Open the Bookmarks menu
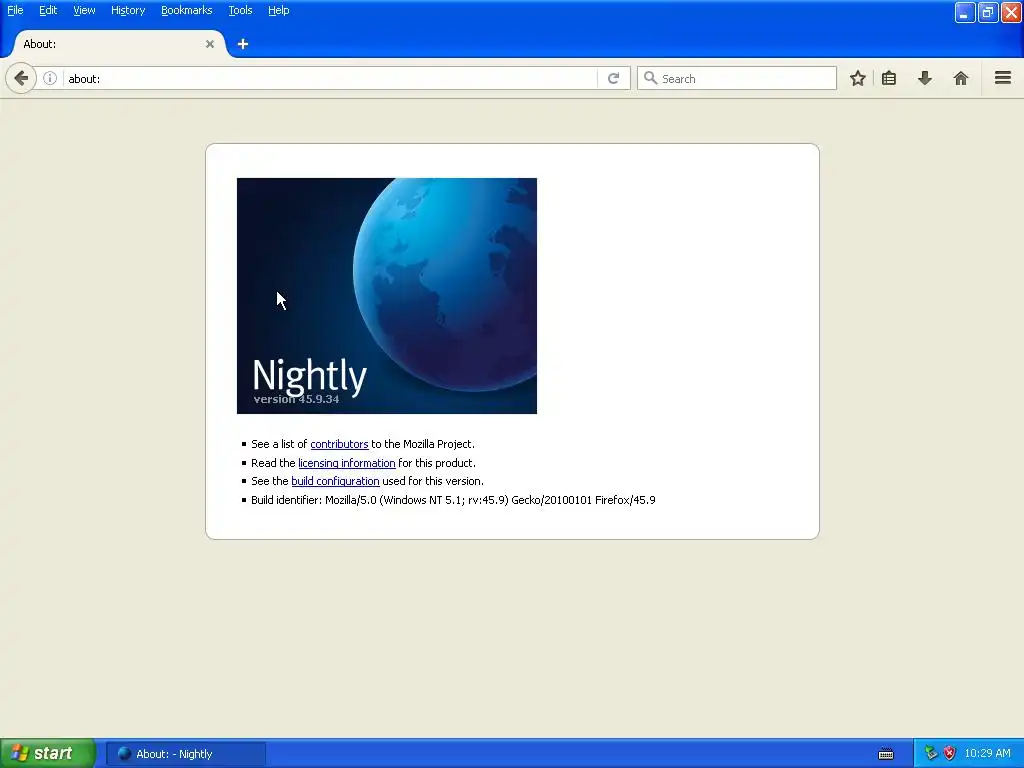Screen dimensions: 1024x768 coord(187,10)
